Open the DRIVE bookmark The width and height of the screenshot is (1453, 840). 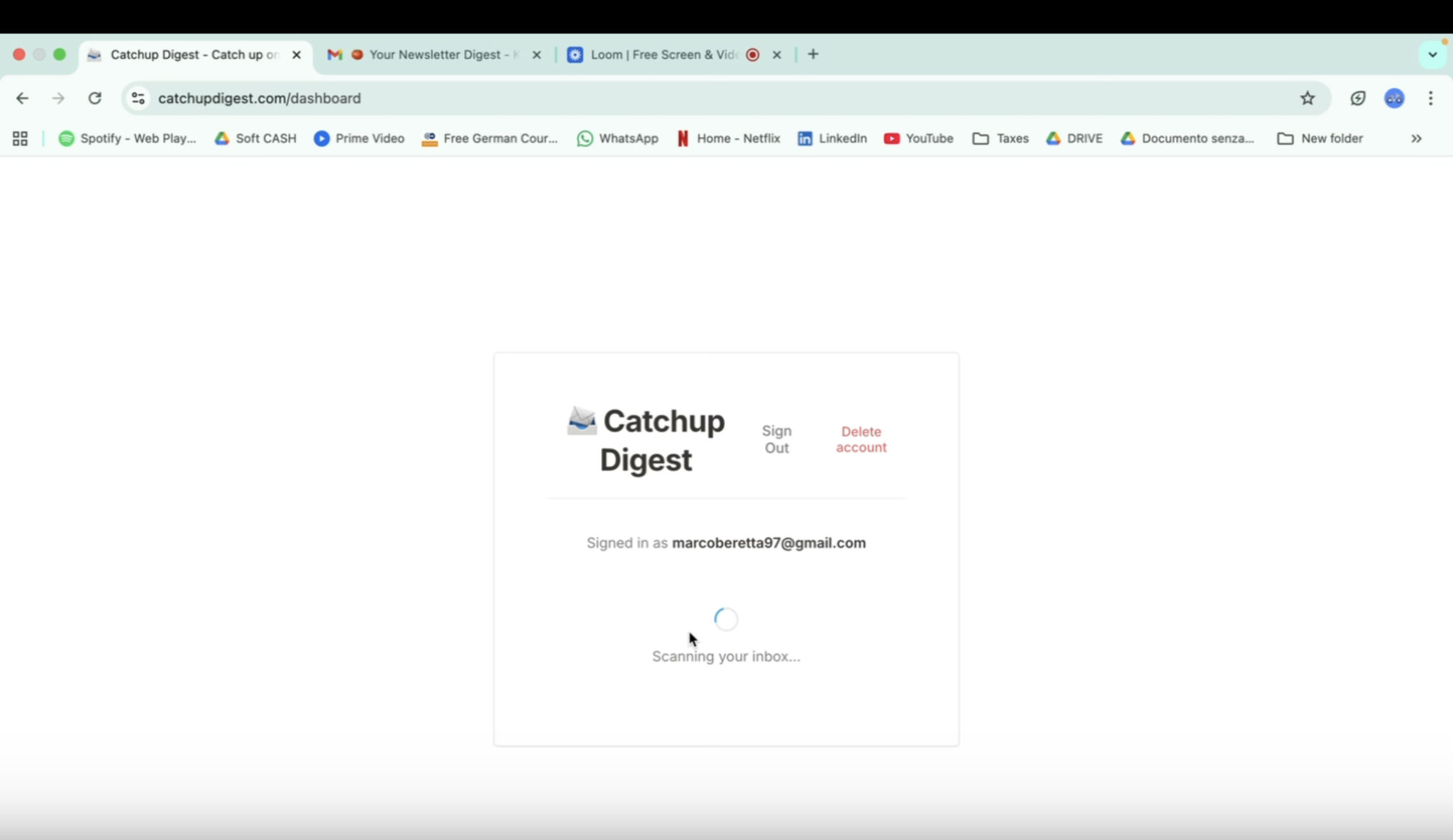pyautogui.click(x=1074, y=138)
